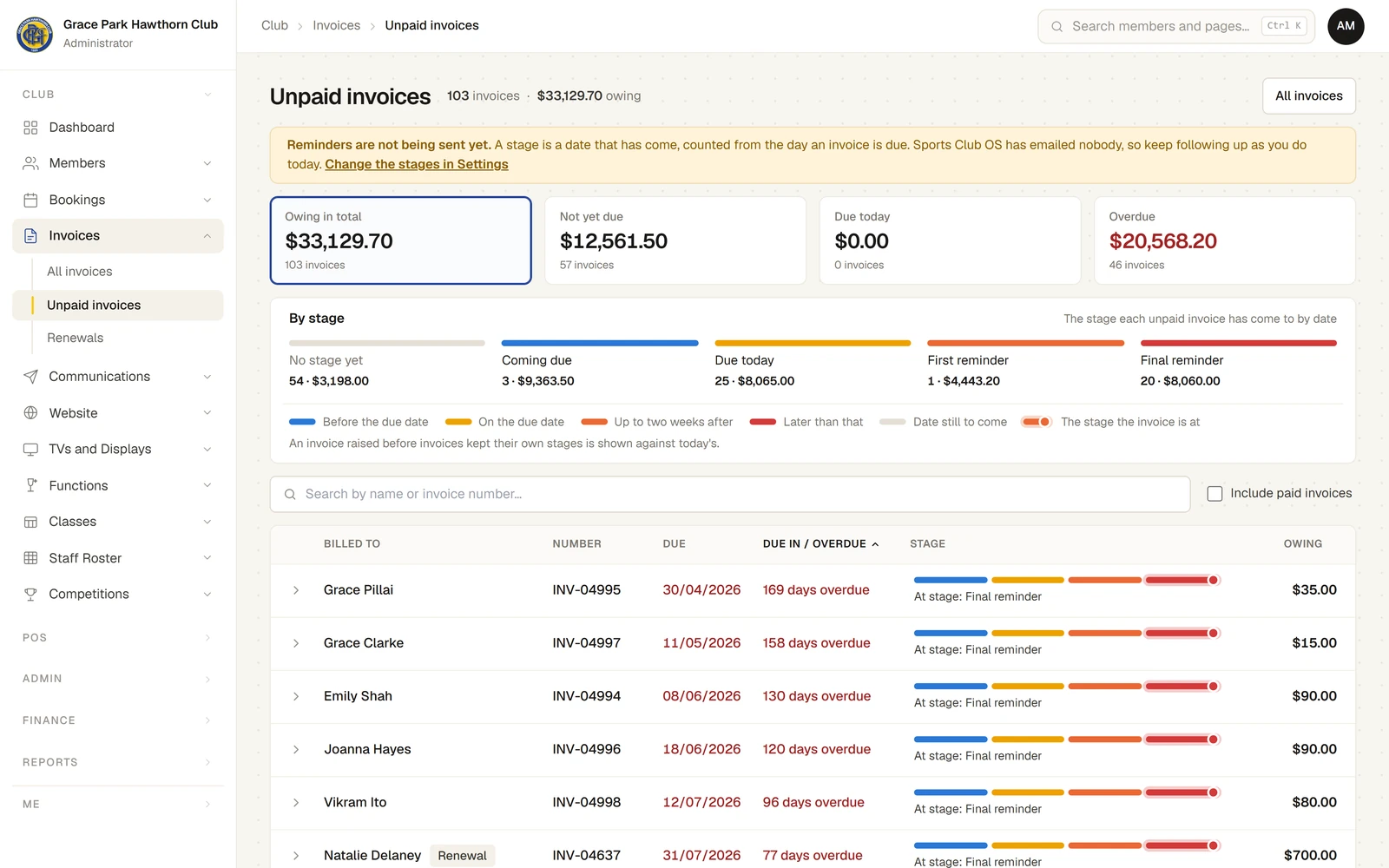
Task: Expand the Grace Clarke invoice row
Action: 296,643
